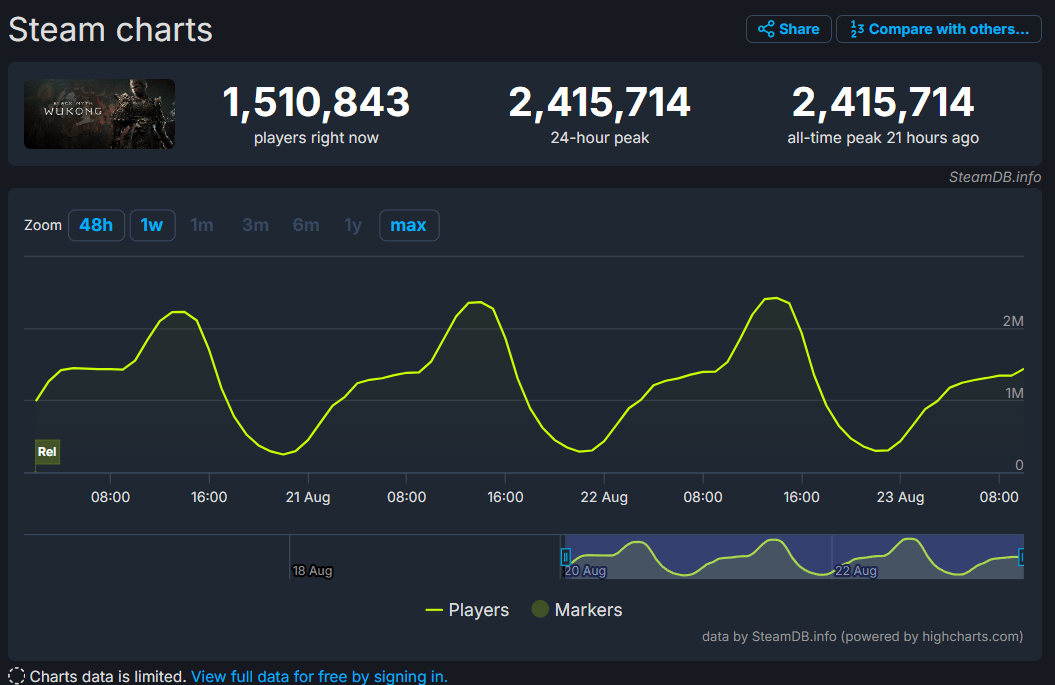Select the max zoom range
The width and height of the screenshot is (1055, 685).
pyautogui.click(x=409, y=225)
